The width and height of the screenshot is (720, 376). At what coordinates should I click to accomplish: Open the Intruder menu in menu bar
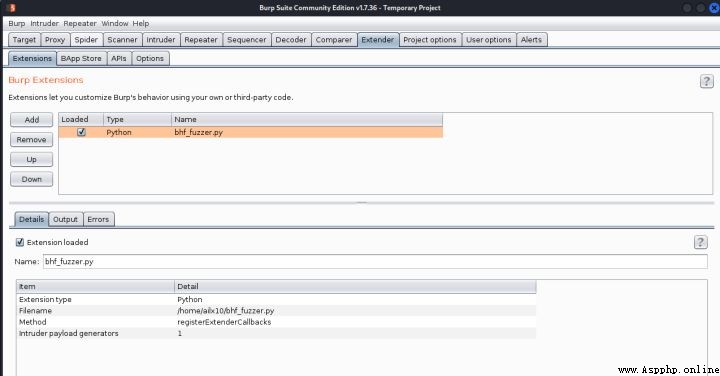coord(45,23)
